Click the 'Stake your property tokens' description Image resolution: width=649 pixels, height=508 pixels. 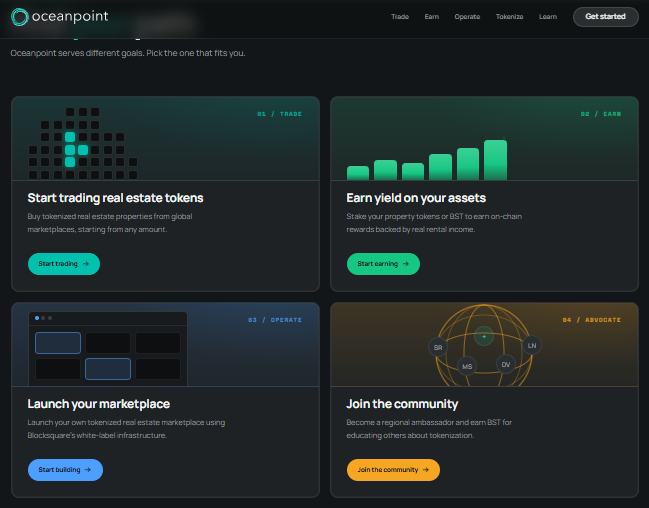[434, 223]
